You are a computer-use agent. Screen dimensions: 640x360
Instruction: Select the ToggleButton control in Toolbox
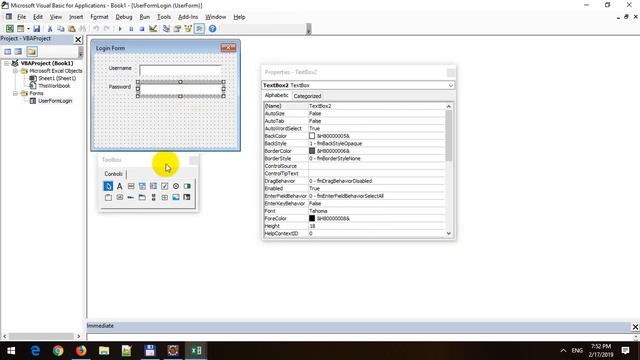click(187, 186)
